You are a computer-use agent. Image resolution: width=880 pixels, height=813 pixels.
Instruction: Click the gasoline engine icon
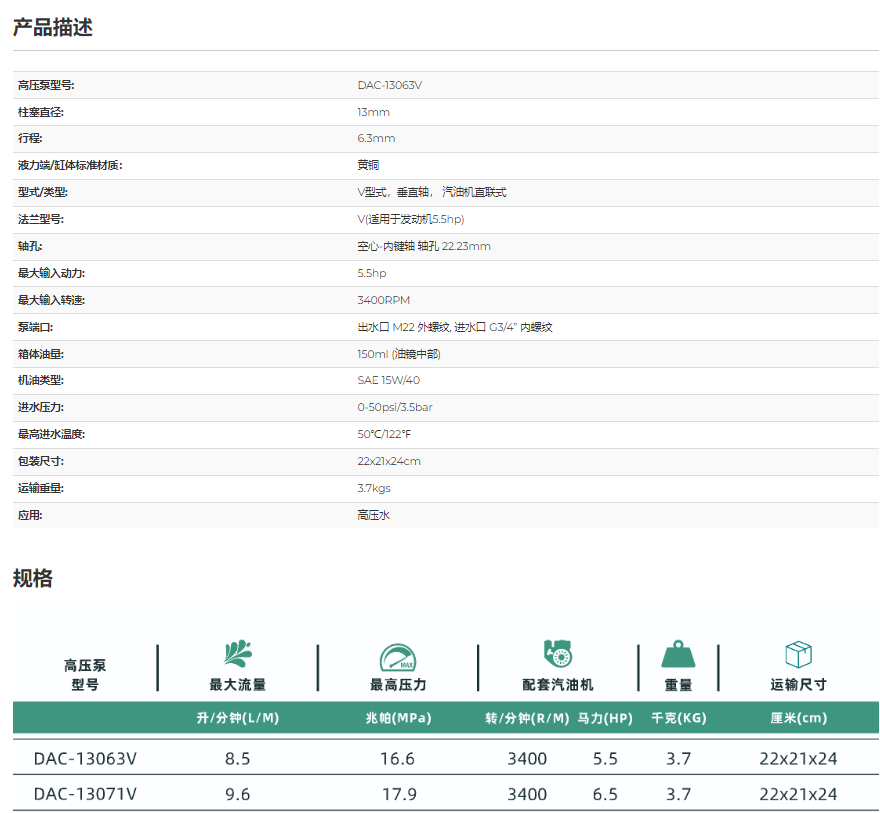point(558,654)
